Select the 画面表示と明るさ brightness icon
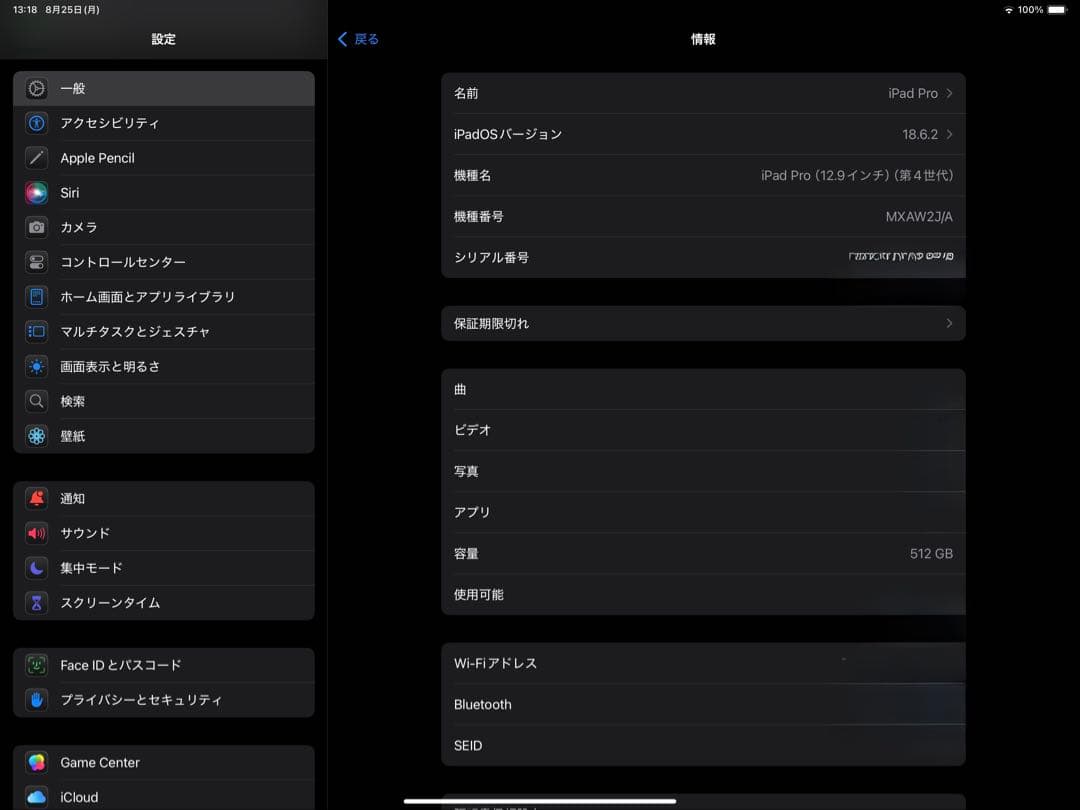Screen dimensions: 1080x810 pos(37,366)
